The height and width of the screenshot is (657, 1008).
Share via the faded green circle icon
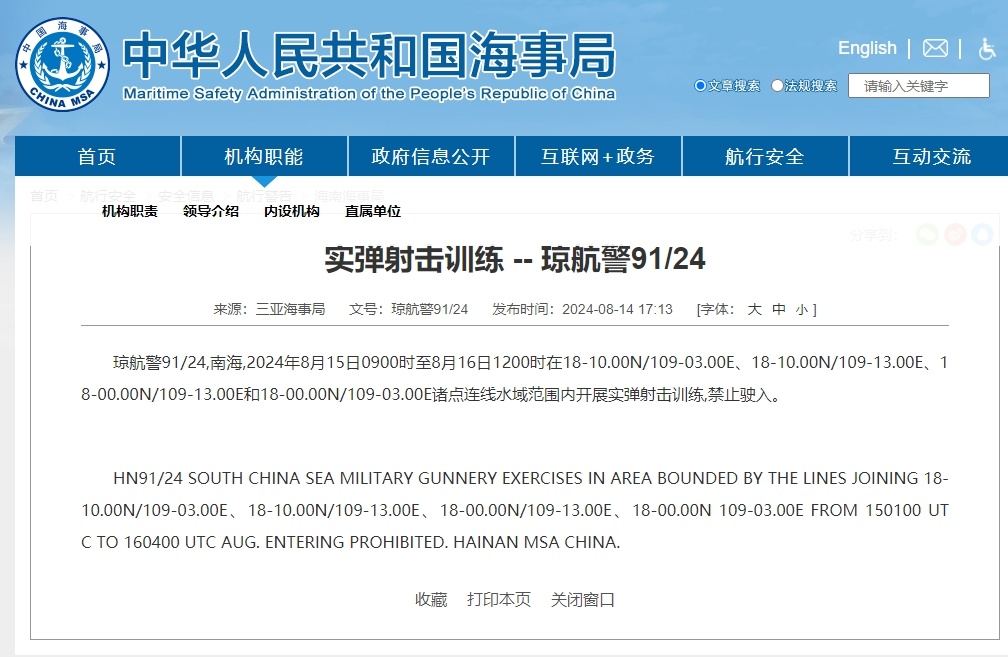927,235
